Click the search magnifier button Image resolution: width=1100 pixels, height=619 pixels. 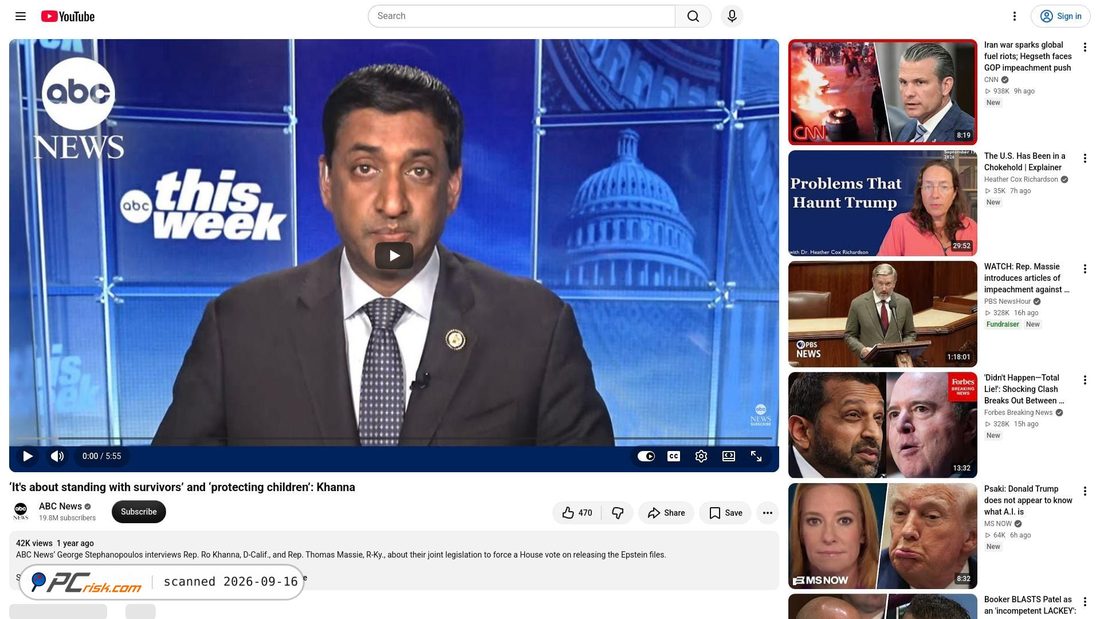pos(693,16)
